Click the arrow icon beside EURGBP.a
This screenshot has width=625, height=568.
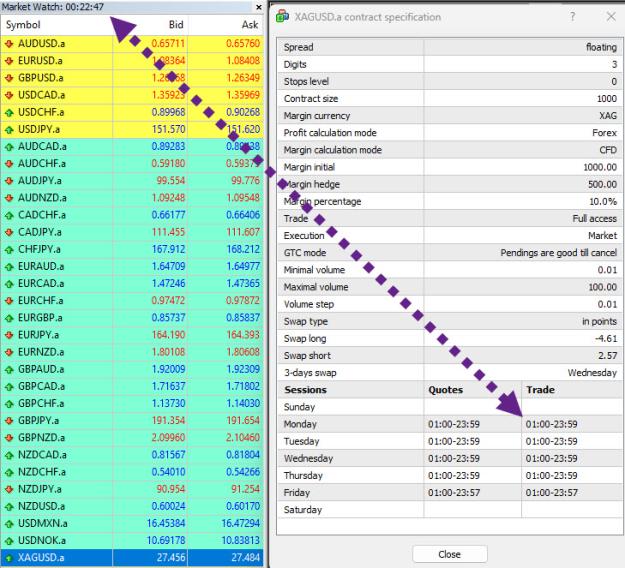(x=9, y=318)
